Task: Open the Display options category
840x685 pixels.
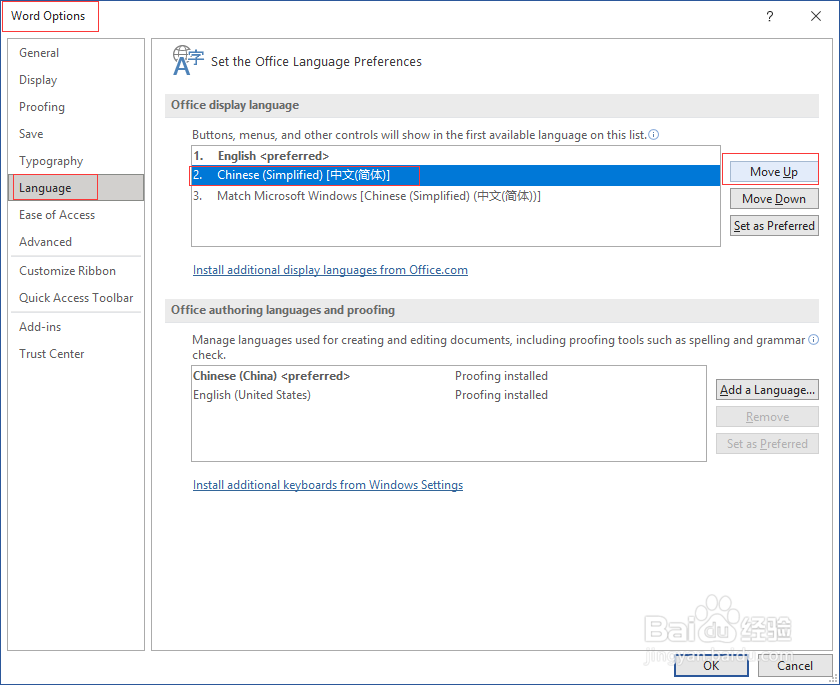Action: (x=76, y=80)
